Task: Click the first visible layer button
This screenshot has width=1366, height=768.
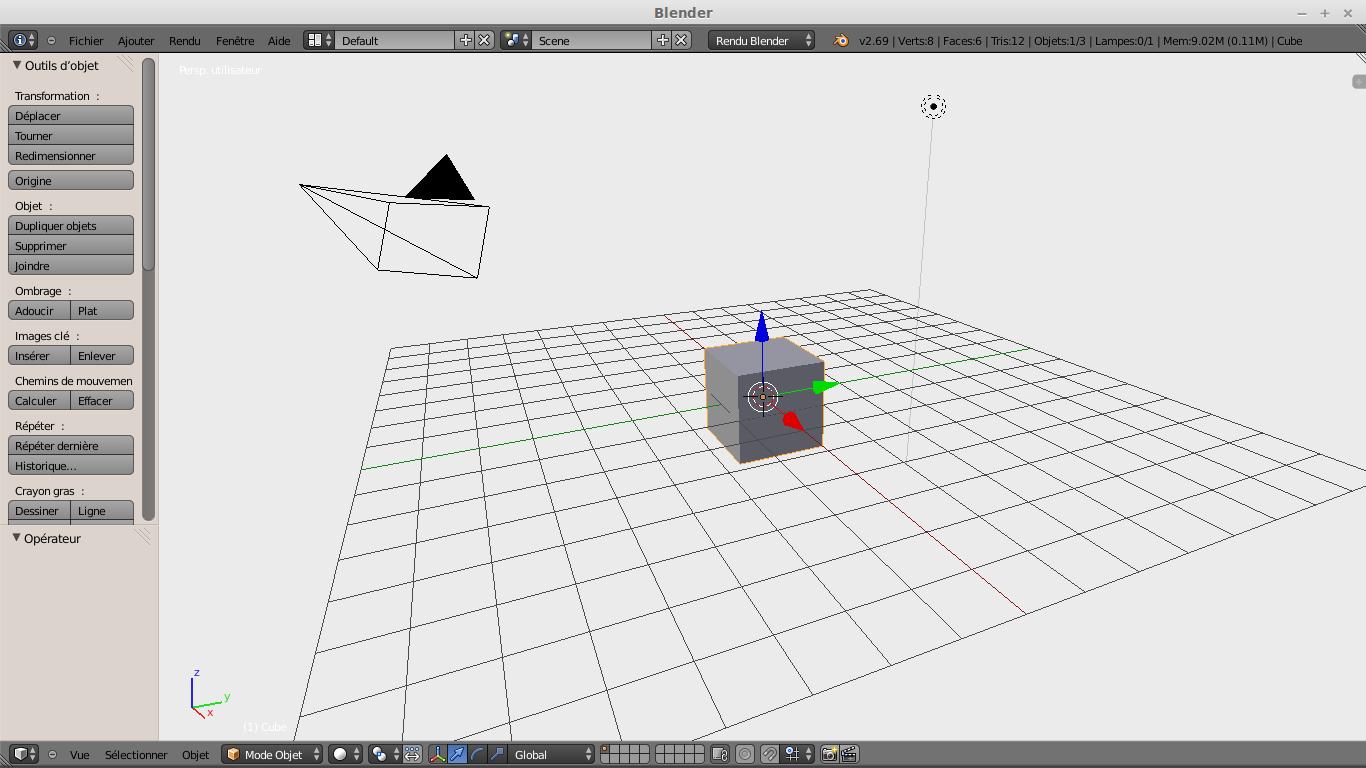Action: click(x=606, y=750)
